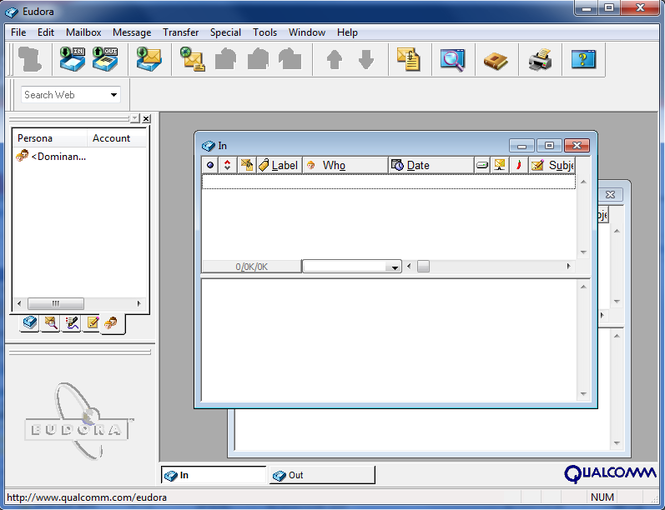Image resolution: width=665 pixels, height=510 pixels.
Task: Open the Search Web dropdown arrow
Action: [x=114, y=95]
